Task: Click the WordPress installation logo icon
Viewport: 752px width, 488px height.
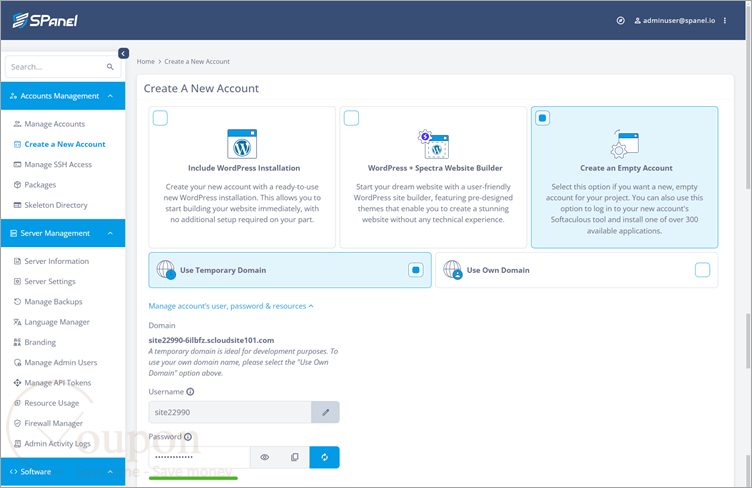Action: click(242, 144)
